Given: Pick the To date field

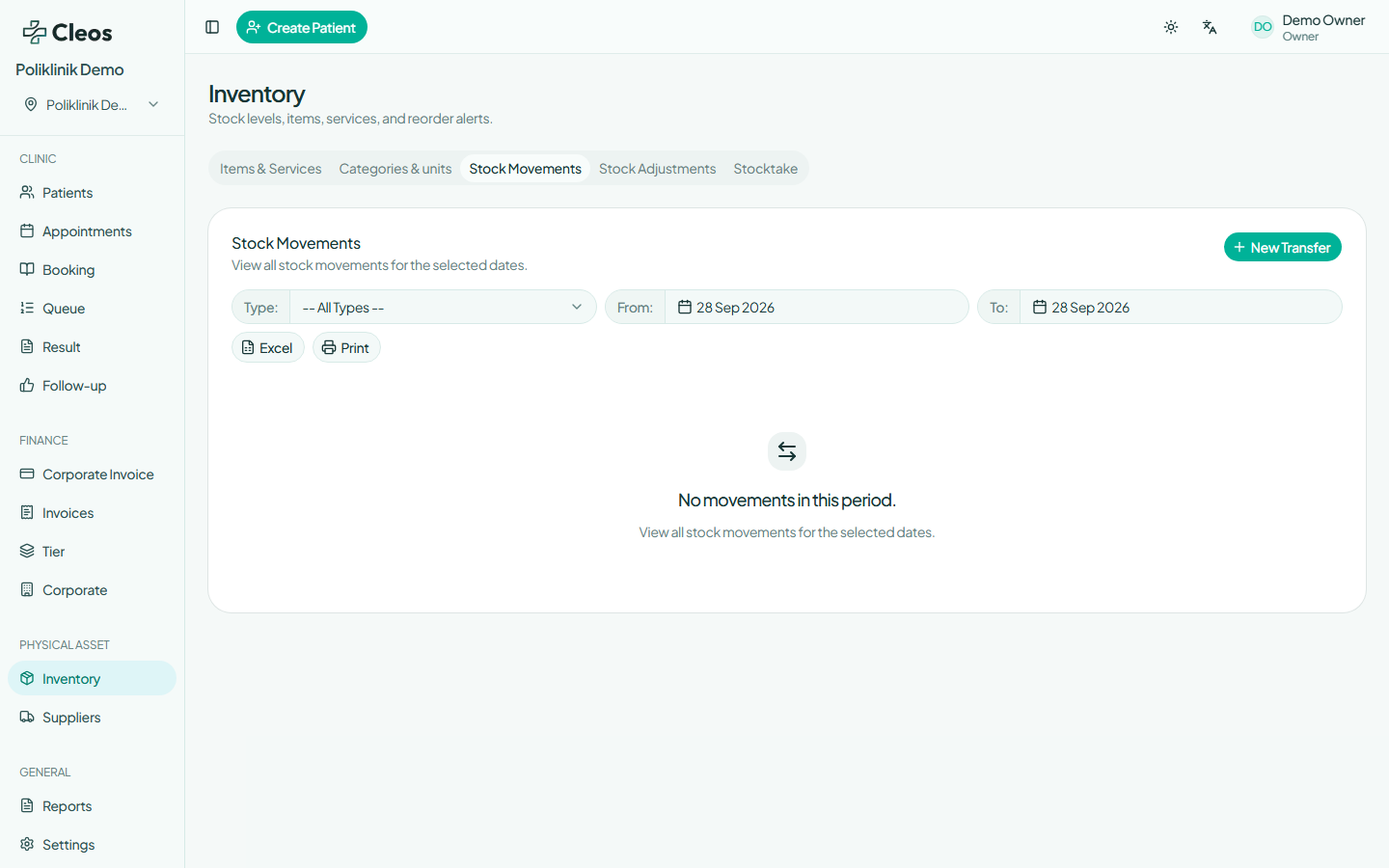Looking at the screenshot, I should pos(1181,308).
